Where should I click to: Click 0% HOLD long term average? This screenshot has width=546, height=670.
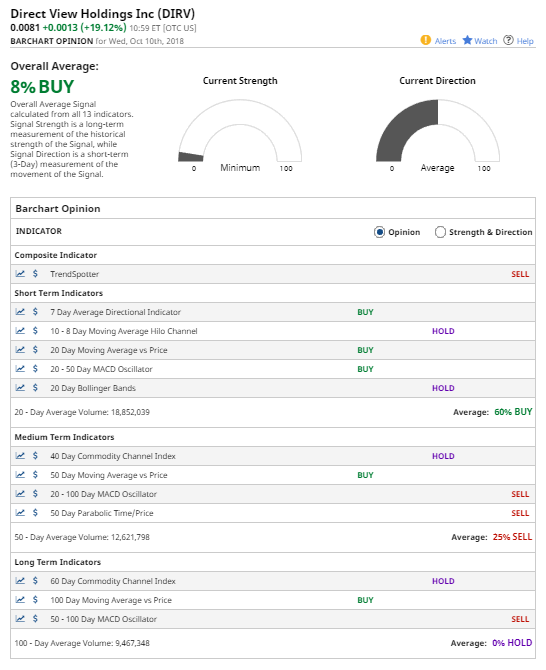tap(512, 643)
